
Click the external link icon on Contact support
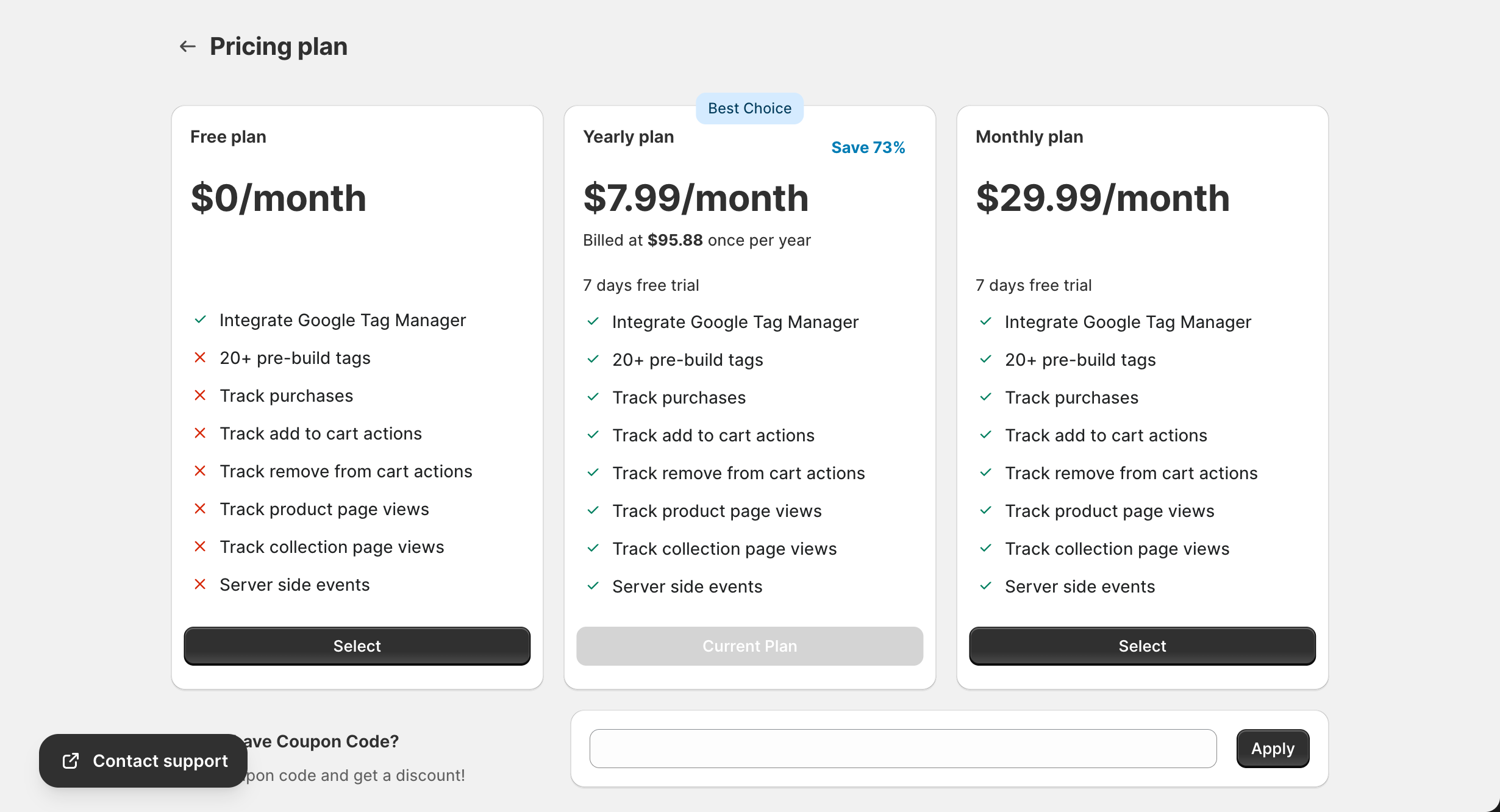coord(70,761)
